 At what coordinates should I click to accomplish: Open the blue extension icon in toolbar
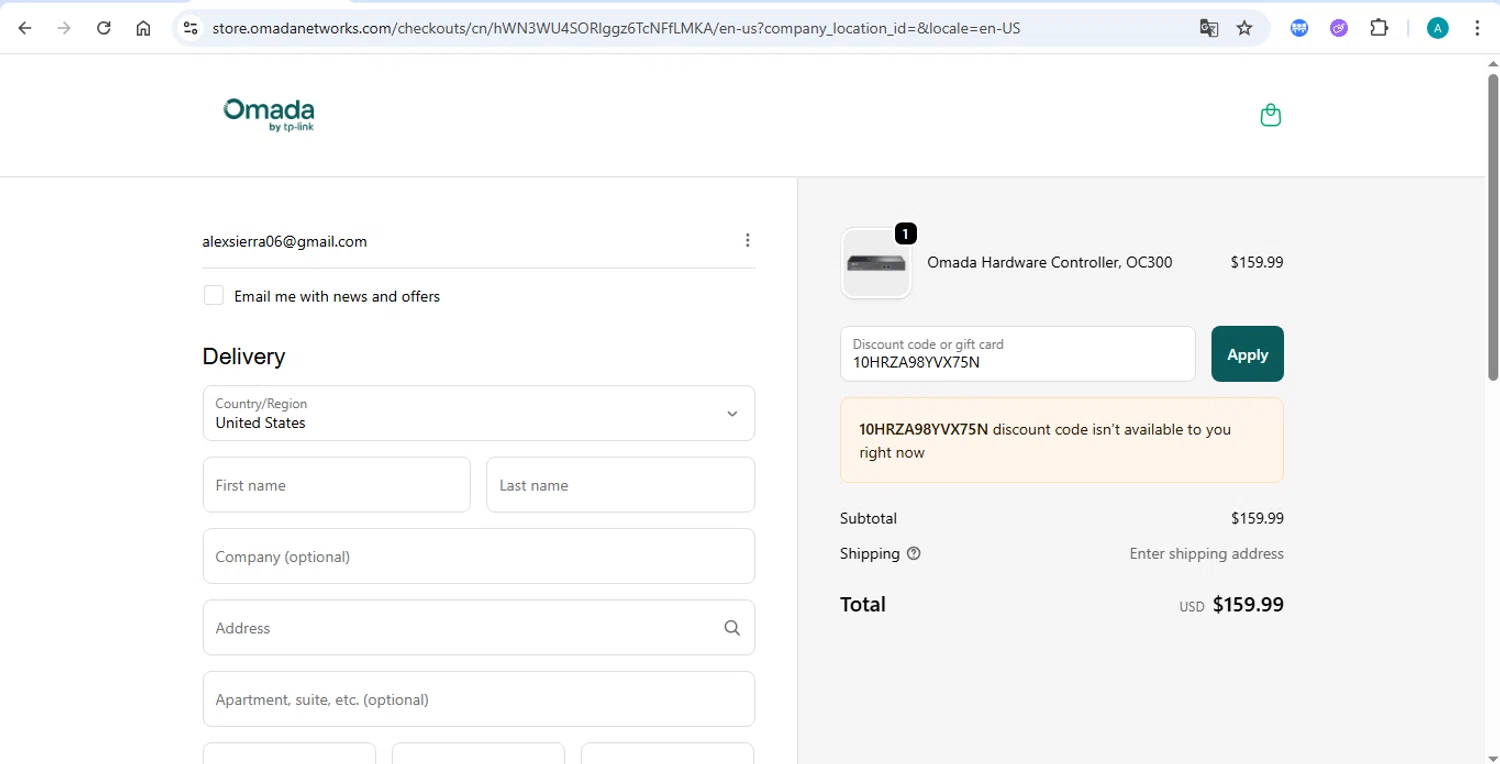[x=1299, y=28]
